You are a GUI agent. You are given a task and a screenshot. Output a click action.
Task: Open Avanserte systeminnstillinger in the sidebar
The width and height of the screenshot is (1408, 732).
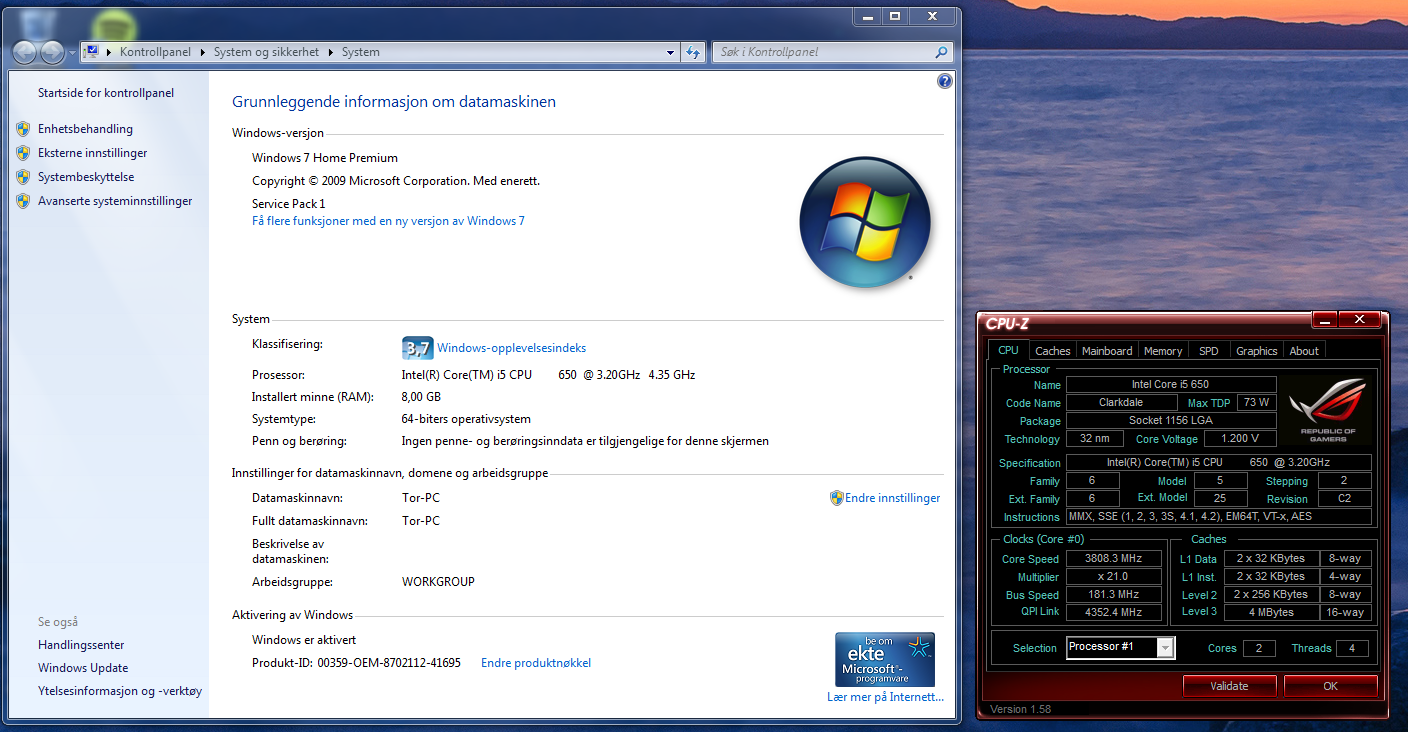click(x=115, y=201)
